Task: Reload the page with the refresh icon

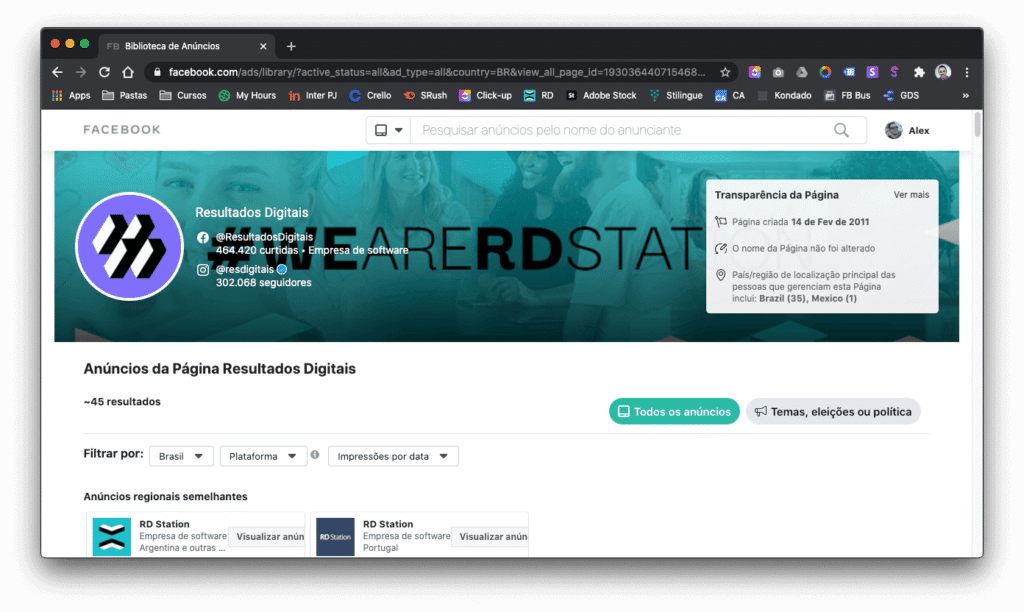Action: tap(104, 72)
